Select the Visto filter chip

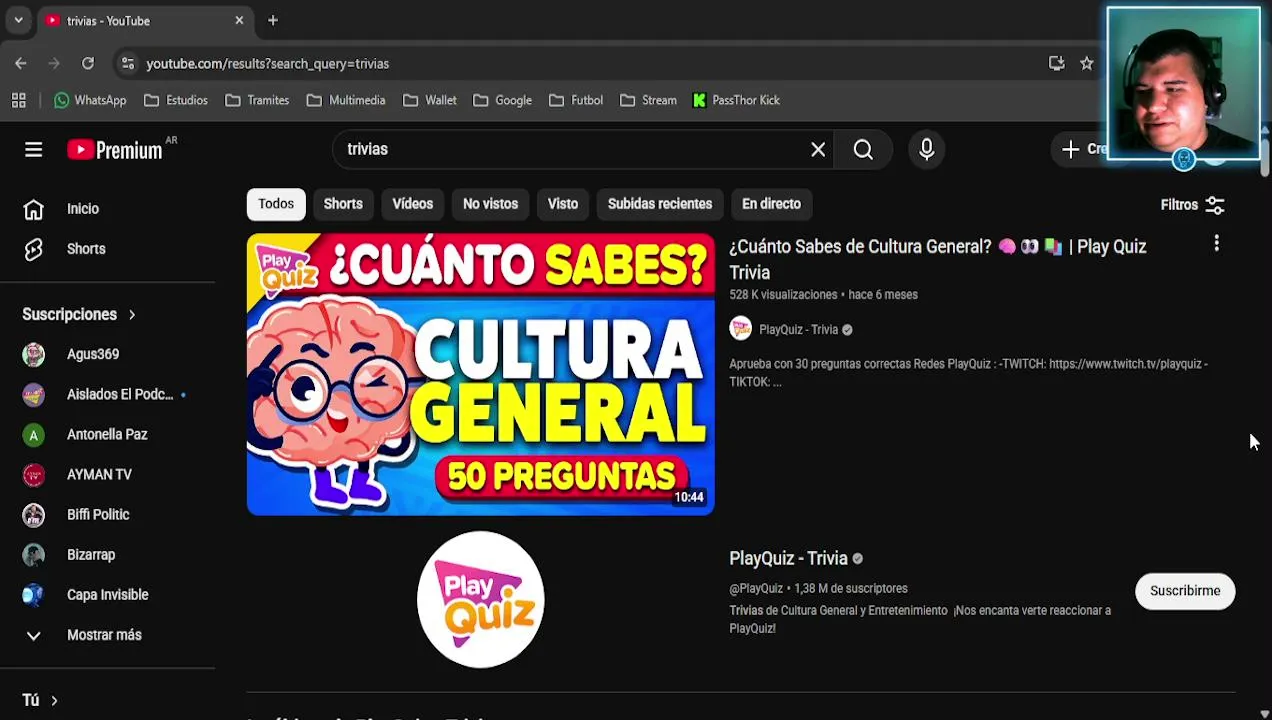coord(562,204)
